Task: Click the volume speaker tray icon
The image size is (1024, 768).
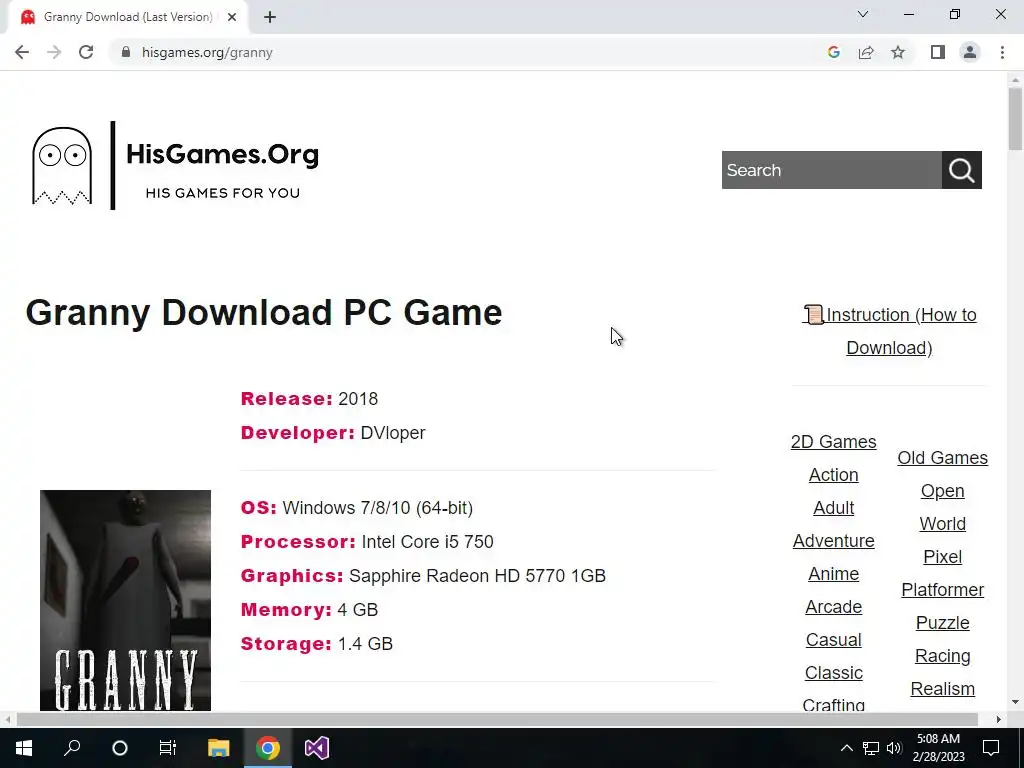Action: [894, 748]
